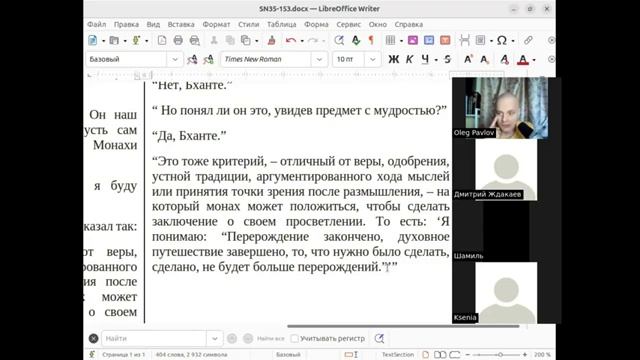Open Print Preview

195,40
